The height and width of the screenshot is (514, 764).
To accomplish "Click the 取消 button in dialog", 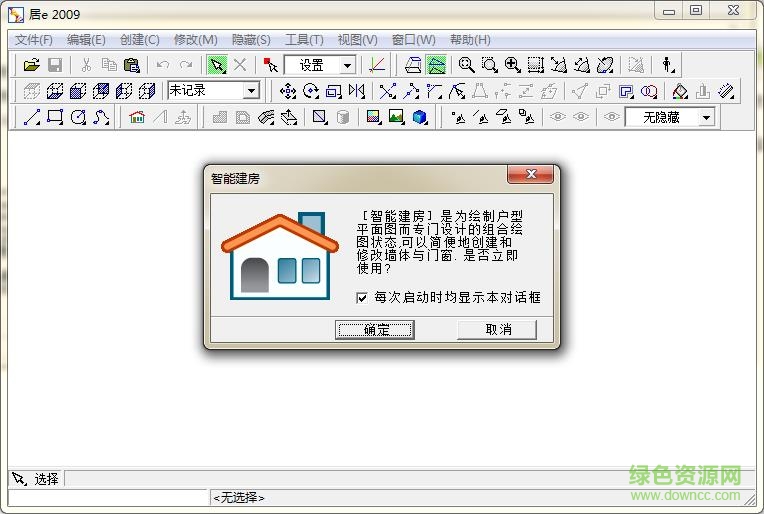I will [497, 330].
